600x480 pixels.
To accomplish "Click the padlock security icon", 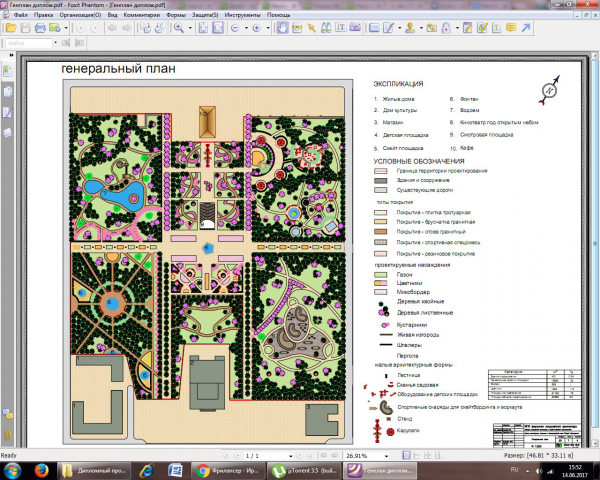I will pos(446,28).
